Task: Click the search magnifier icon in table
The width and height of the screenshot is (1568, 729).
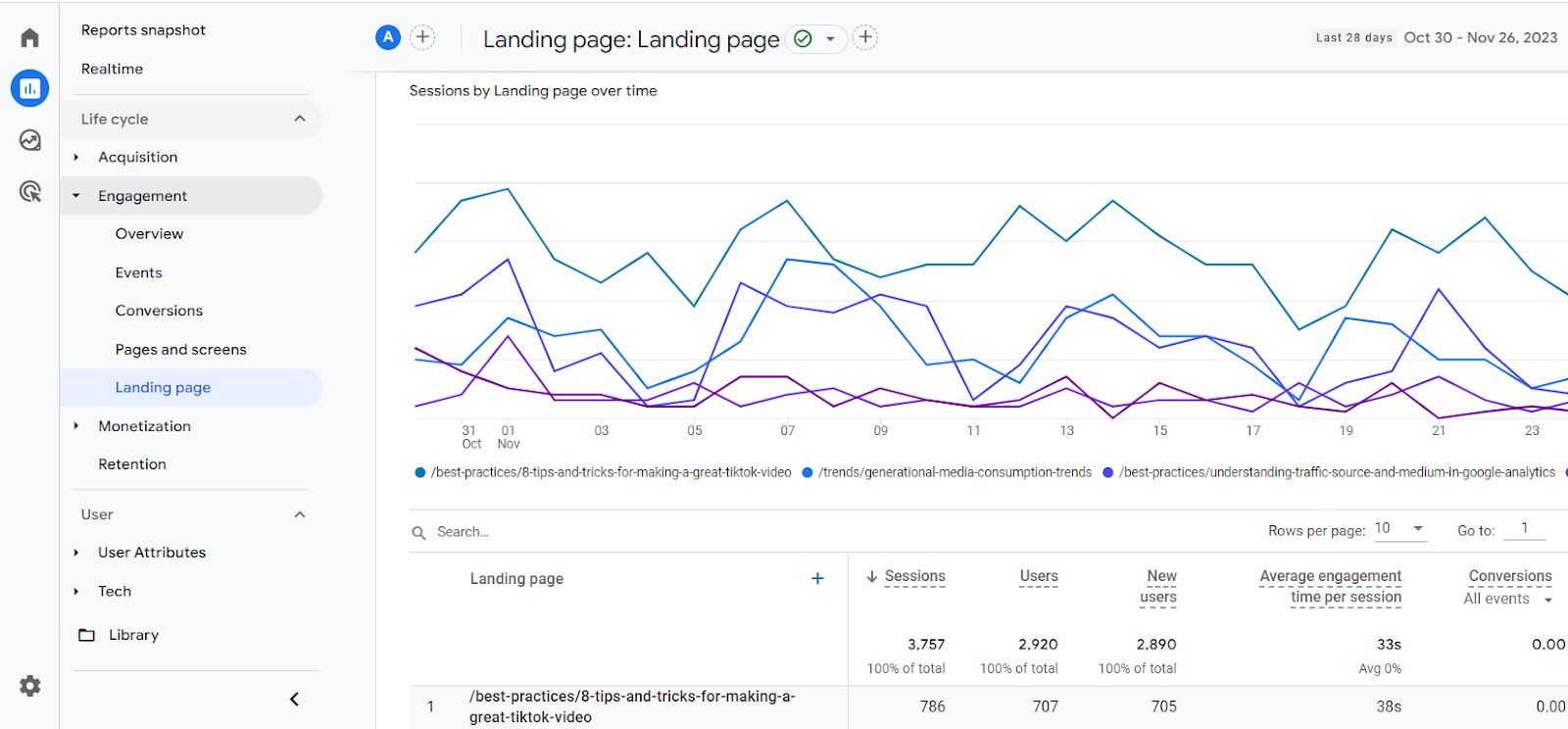Action: pyautogui.click(x=418, y=532)
